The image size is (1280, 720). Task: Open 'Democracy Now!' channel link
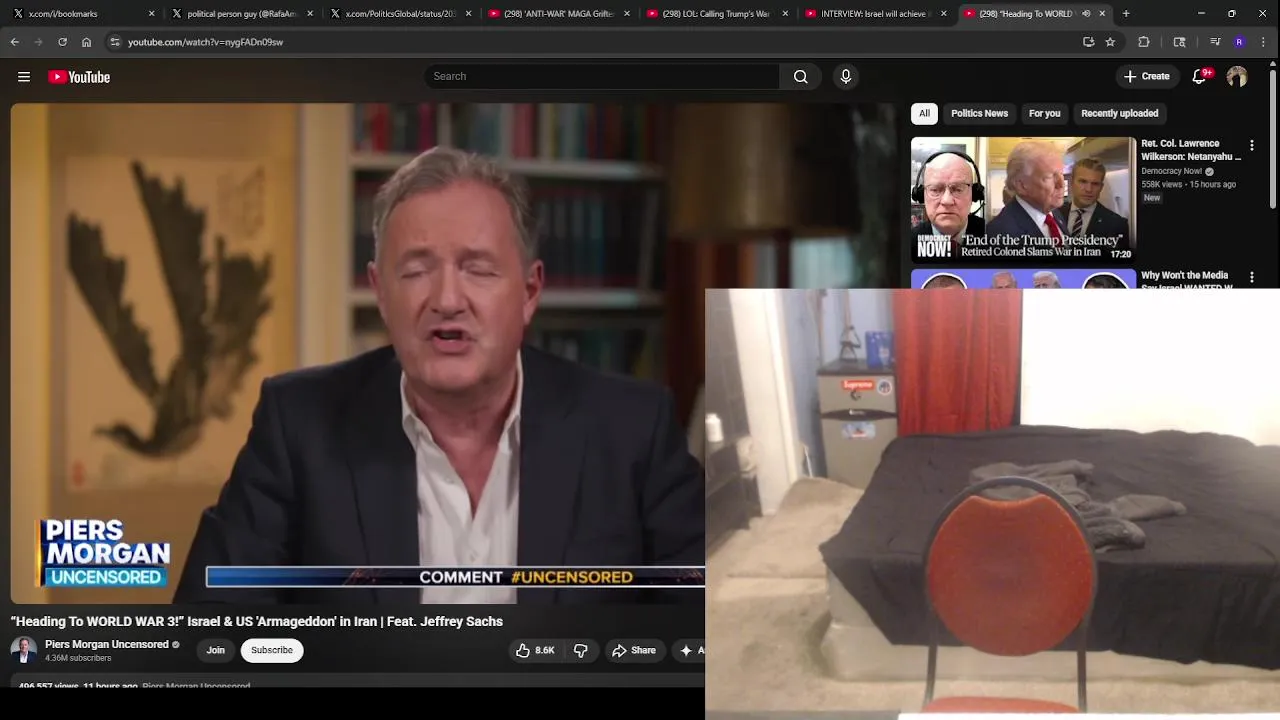pyautogui.click(x=1172, y=171)
